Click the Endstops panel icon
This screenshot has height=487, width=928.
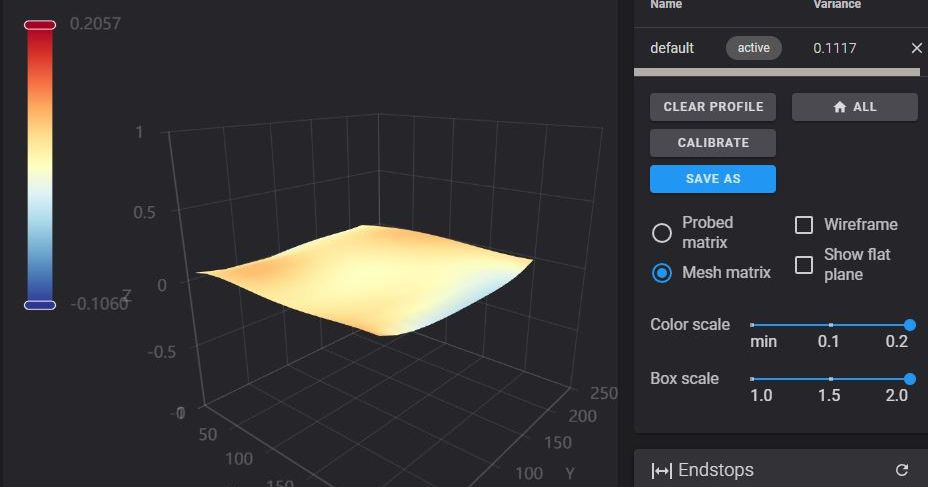tap(661, 470)
